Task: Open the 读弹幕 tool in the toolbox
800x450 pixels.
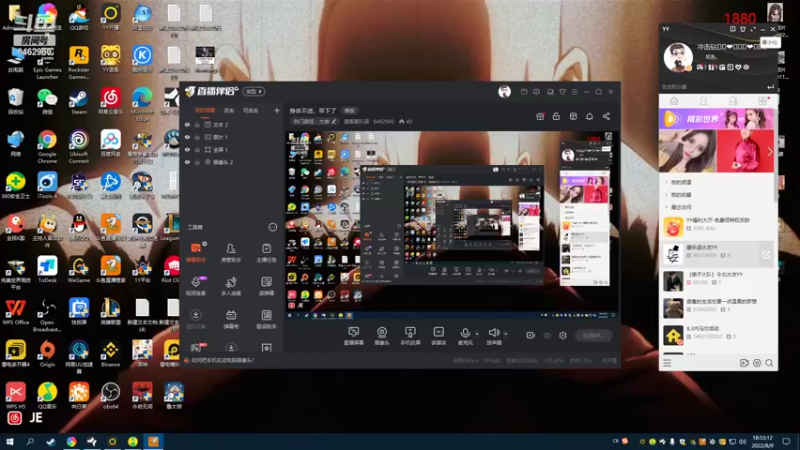Action: coord(266,286)
